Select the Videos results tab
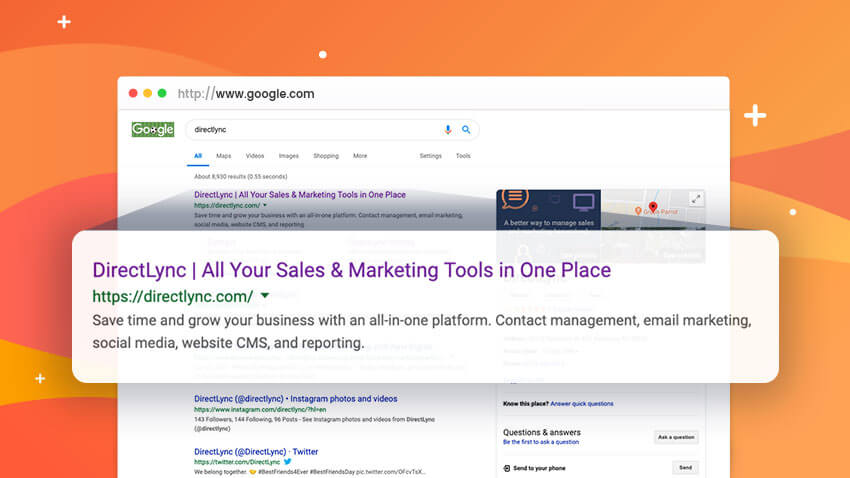 [255, 156]
